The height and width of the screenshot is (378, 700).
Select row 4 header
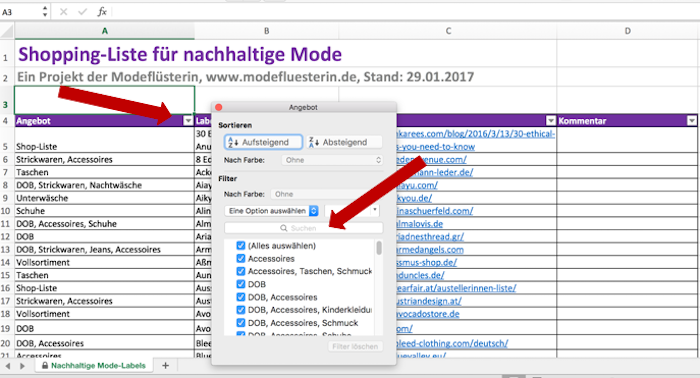[x=6, y=121]
